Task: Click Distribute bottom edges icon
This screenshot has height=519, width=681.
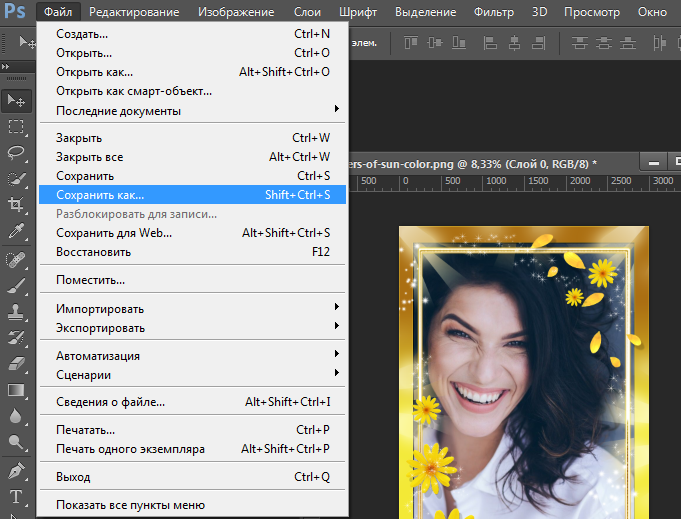Action: click(x=628, y=43)
